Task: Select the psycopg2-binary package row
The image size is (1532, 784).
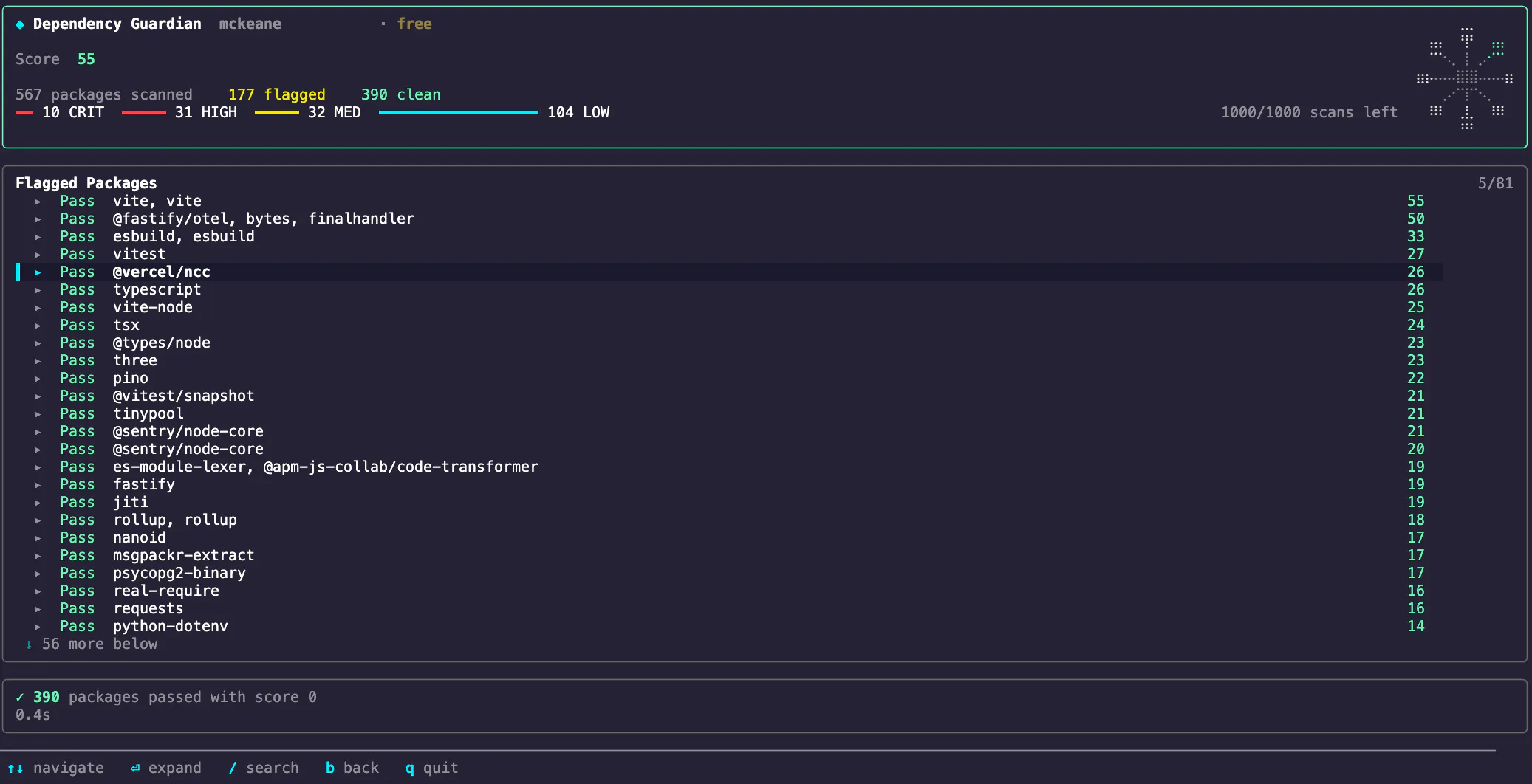Action: [728, 573]
